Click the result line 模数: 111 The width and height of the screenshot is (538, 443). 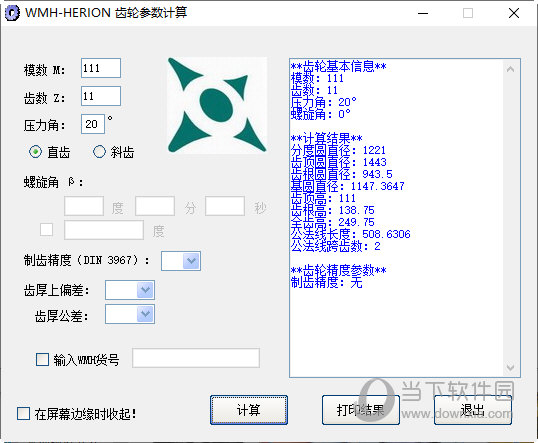click(317, 78)
